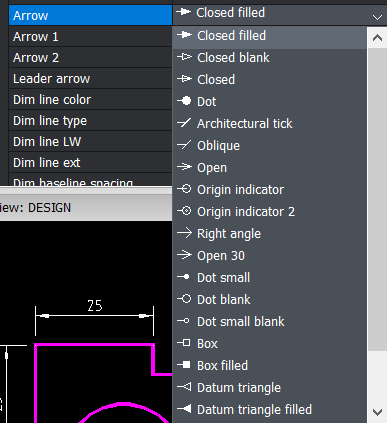Click the Closed blank arrowhead icon
Image resolution: width=387 pixels, height=423 pixels.
click(184, 57)
